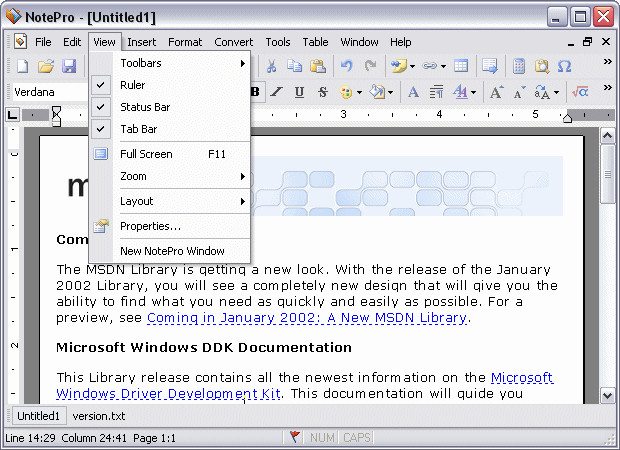Open the Format menu
This screenshot has width=620, height=450.
click(x=185, y=42)
